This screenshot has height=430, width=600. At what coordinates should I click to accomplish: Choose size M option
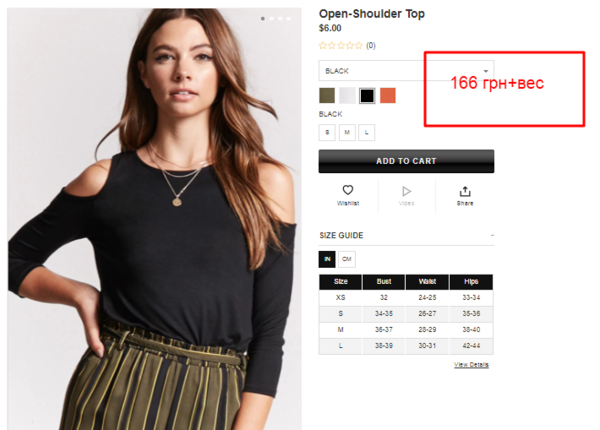[x=347, y=132]
